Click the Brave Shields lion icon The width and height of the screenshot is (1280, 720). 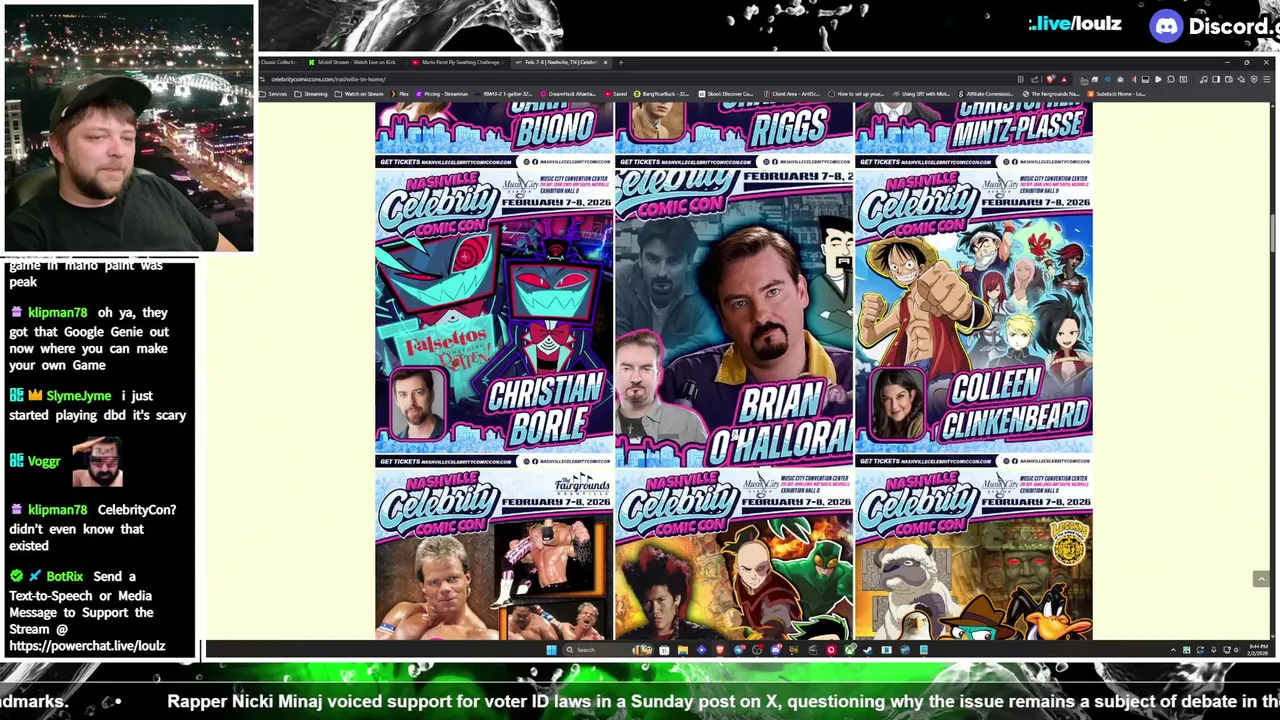coord(1051,79)
